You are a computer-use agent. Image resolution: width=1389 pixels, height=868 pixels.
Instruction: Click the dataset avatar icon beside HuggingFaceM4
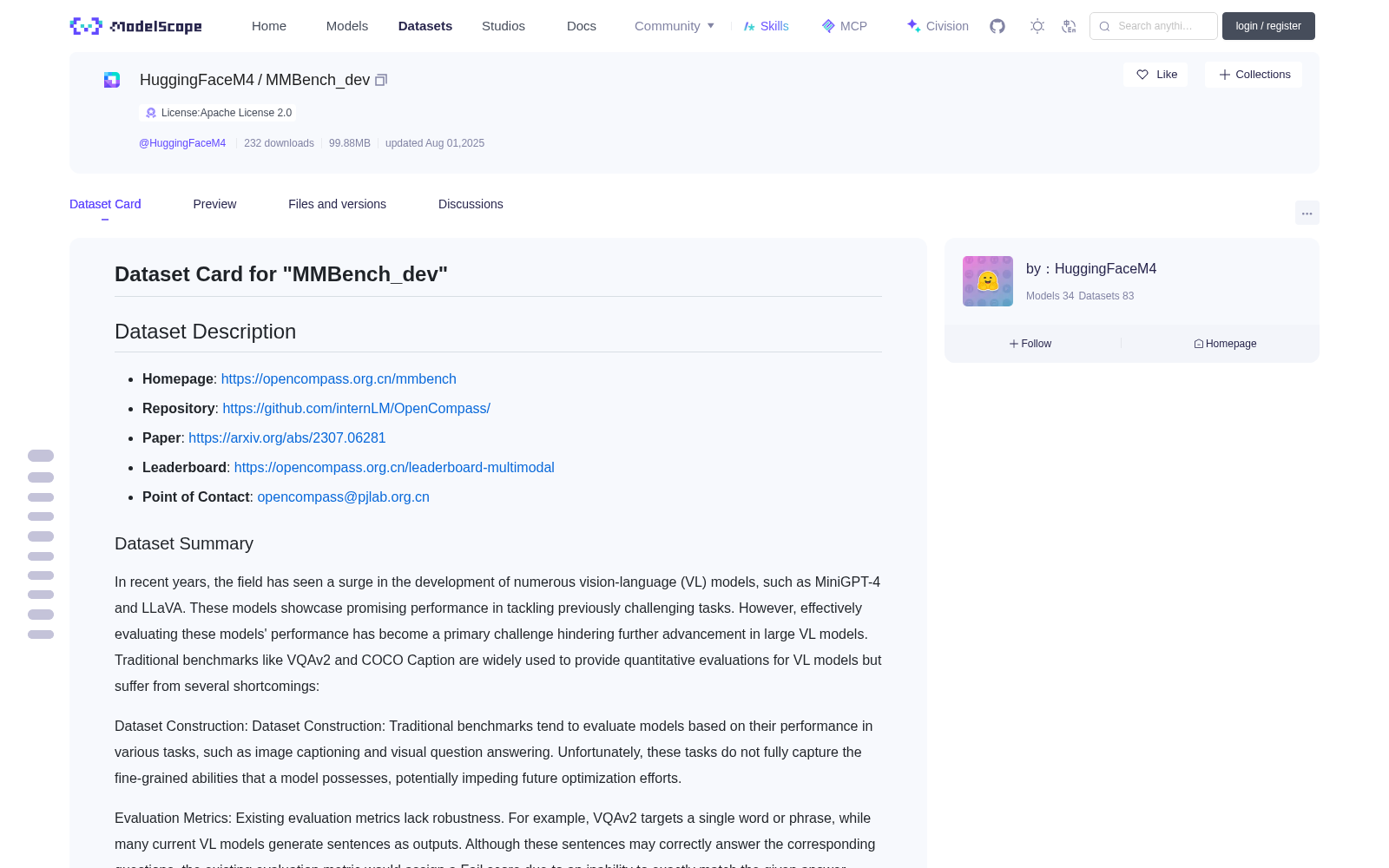tap(112, 80)
